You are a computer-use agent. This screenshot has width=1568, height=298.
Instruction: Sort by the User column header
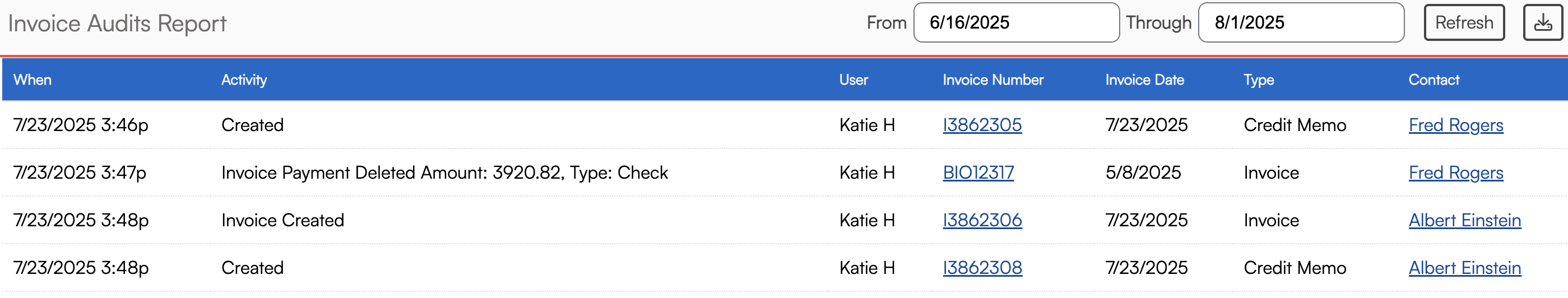tap(853, 80)
